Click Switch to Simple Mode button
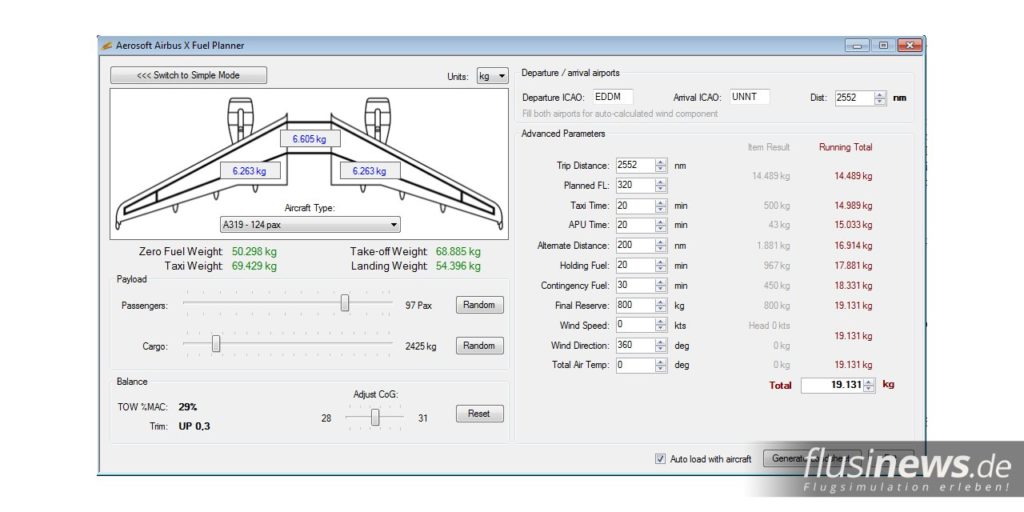 click(x=189, y=75)
